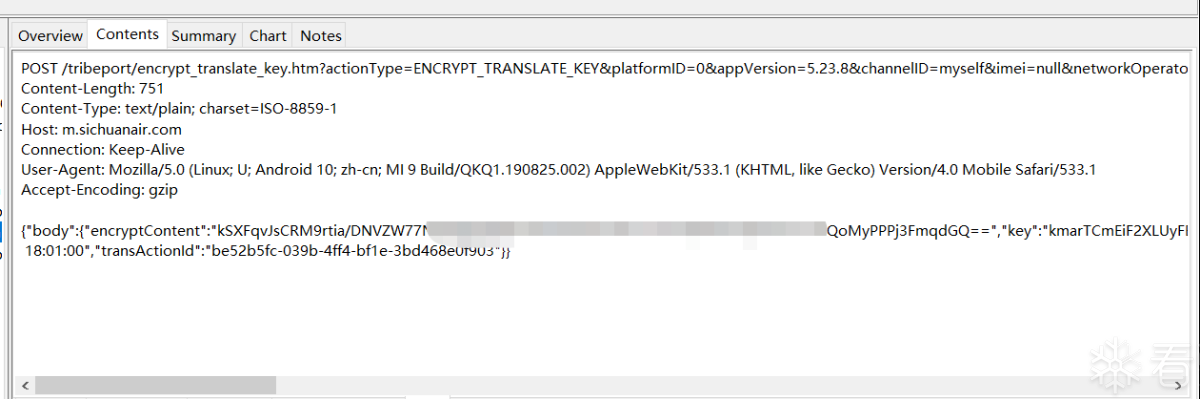Click the horizontal scrollbar thumb
The width and height of the screenshot is (1200, 399).
[x=155, y=384]
